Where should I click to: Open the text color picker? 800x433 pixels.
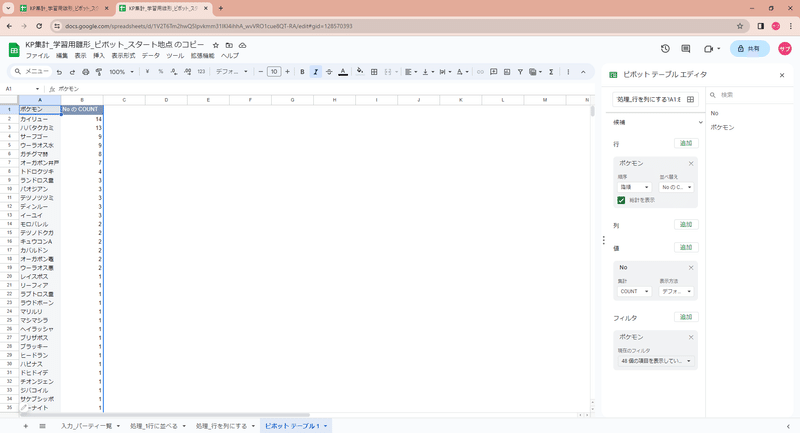pyautogui.click(x=343, y=72)
